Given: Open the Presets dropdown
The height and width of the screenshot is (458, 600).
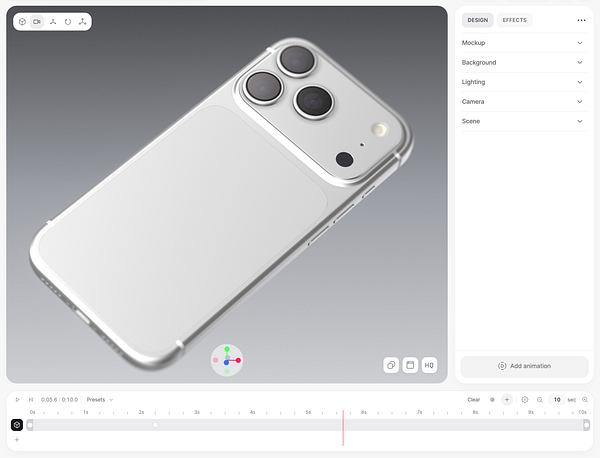Looking at the screenshot, I should click(x=99, y=399).
